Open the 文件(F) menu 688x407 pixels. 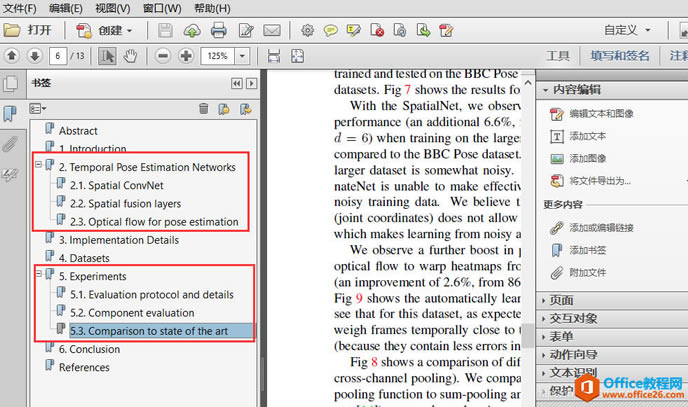[x=20, y=8]
